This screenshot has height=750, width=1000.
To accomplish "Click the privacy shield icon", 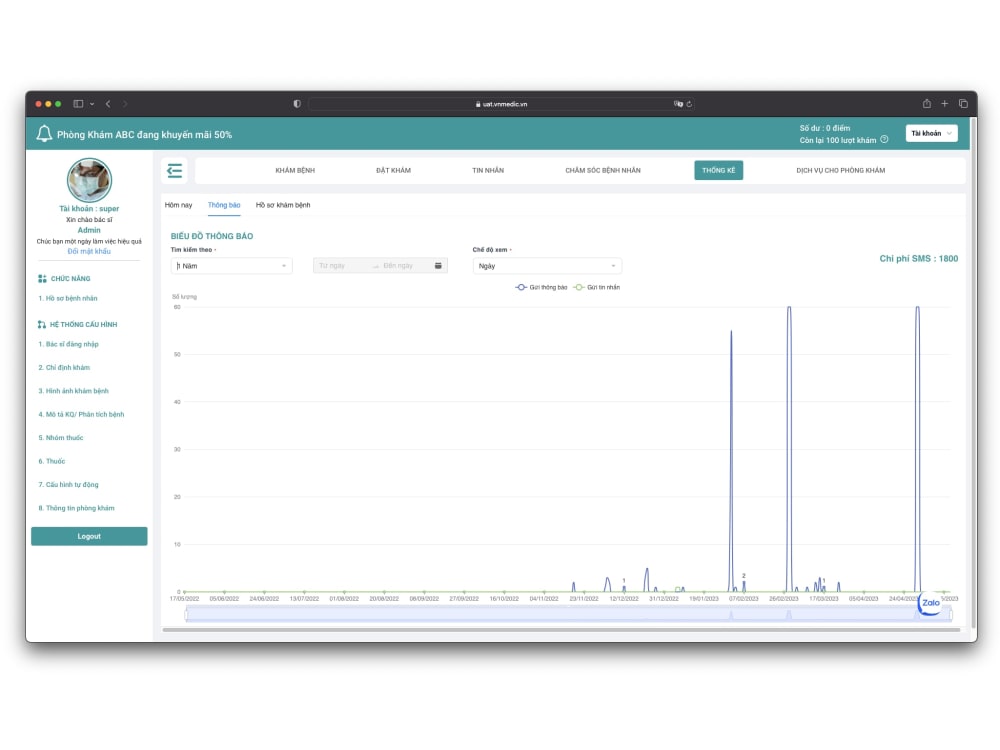I will coord(297,104).
